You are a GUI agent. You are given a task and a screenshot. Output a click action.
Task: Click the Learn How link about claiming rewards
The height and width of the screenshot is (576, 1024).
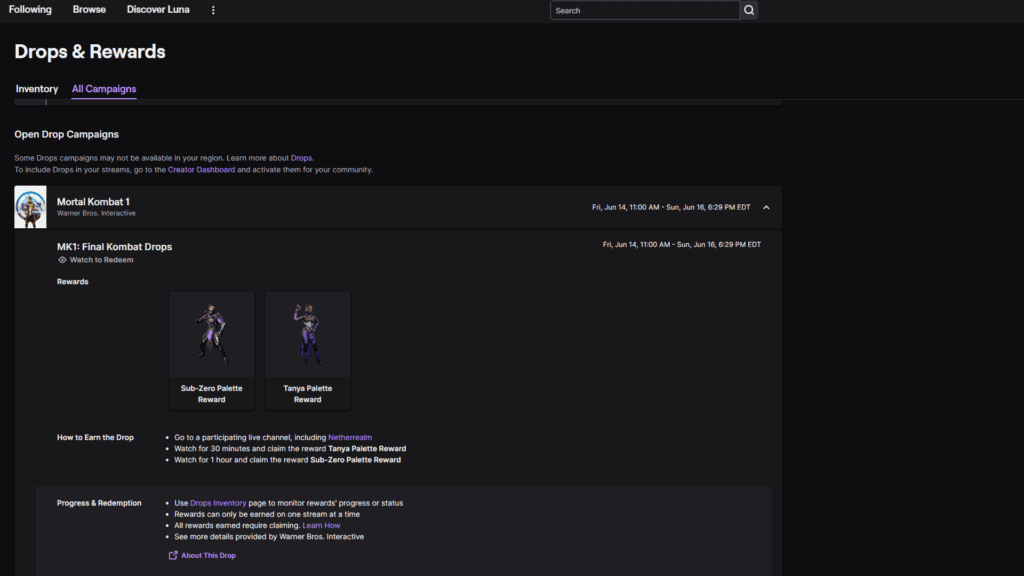click(322, 525)
